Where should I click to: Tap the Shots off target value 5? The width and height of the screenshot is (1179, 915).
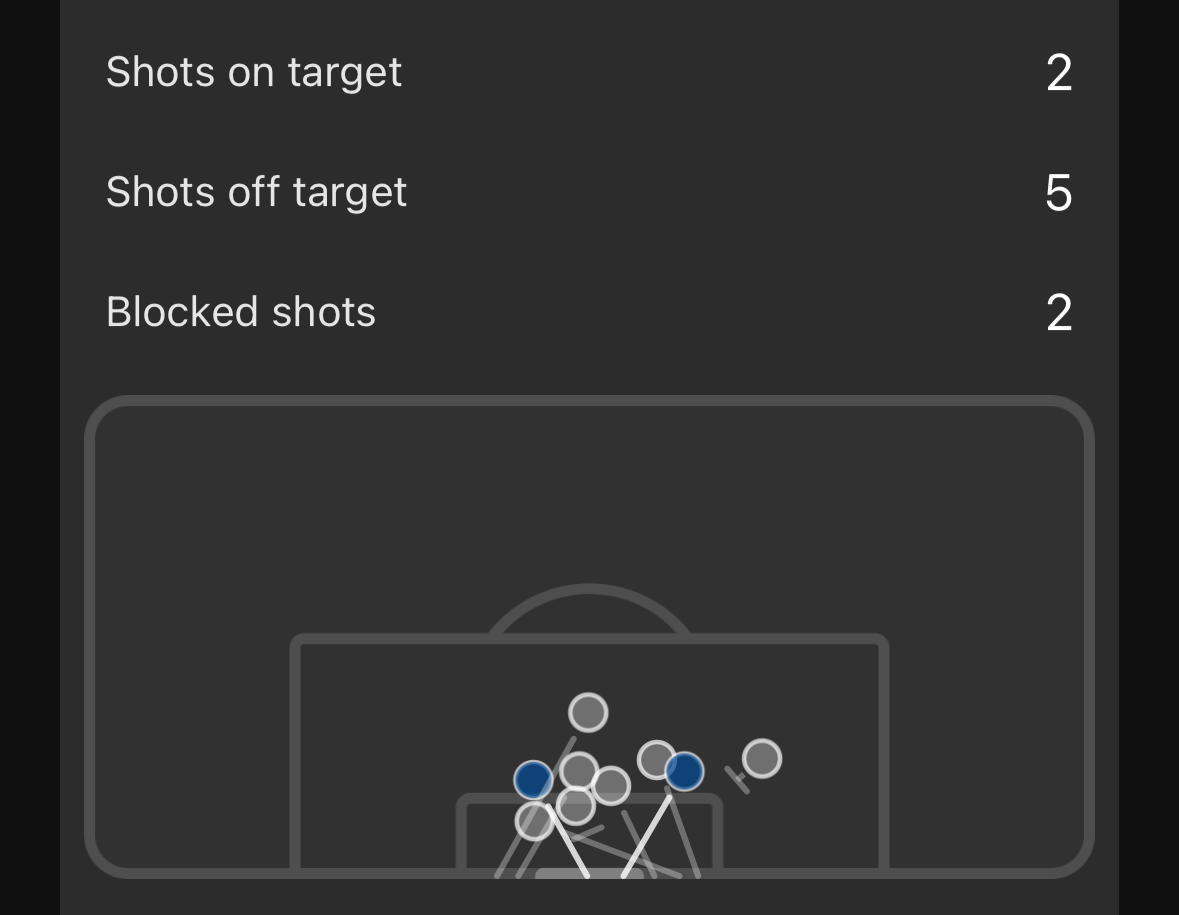pyautogui.click(x=1059, y=193)
